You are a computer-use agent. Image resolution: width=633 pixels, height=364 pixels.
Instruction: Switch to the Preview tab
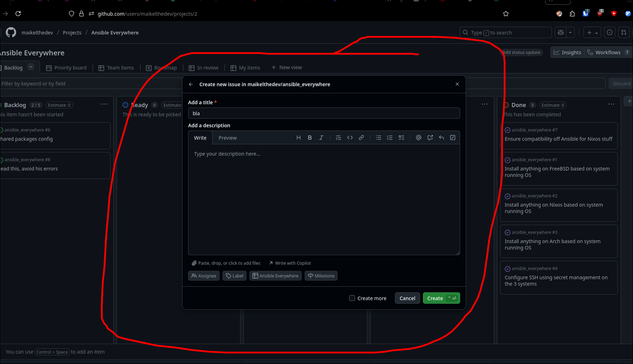pyautogui.click(x=227, y=138)
